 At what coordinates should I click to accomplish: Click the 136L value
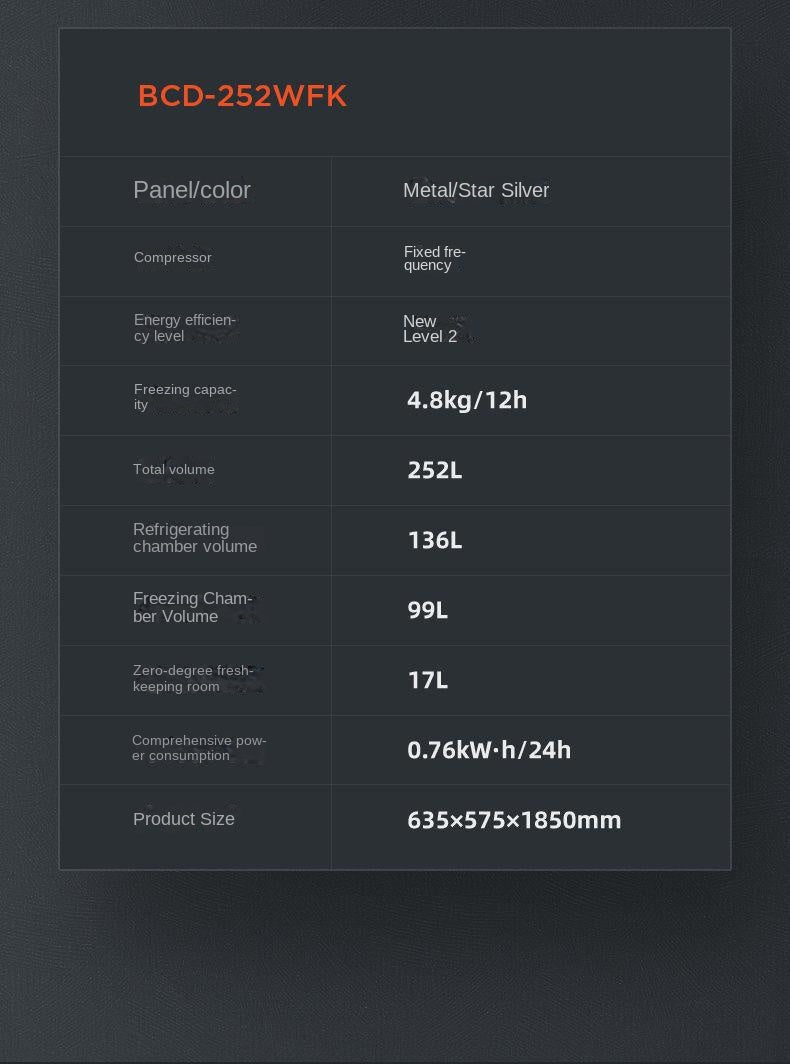pos(435,540)
